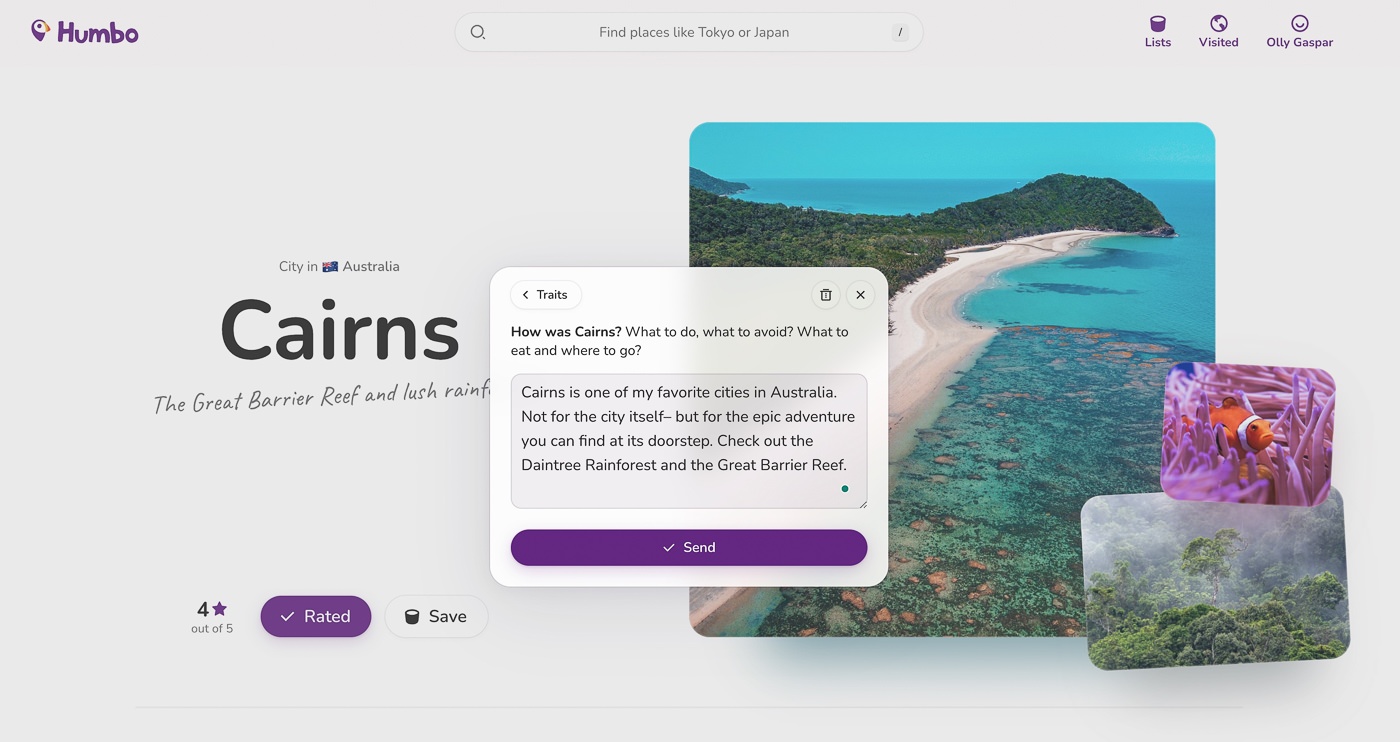Toggle the Rated status for Cairns

tap(316, 616)
